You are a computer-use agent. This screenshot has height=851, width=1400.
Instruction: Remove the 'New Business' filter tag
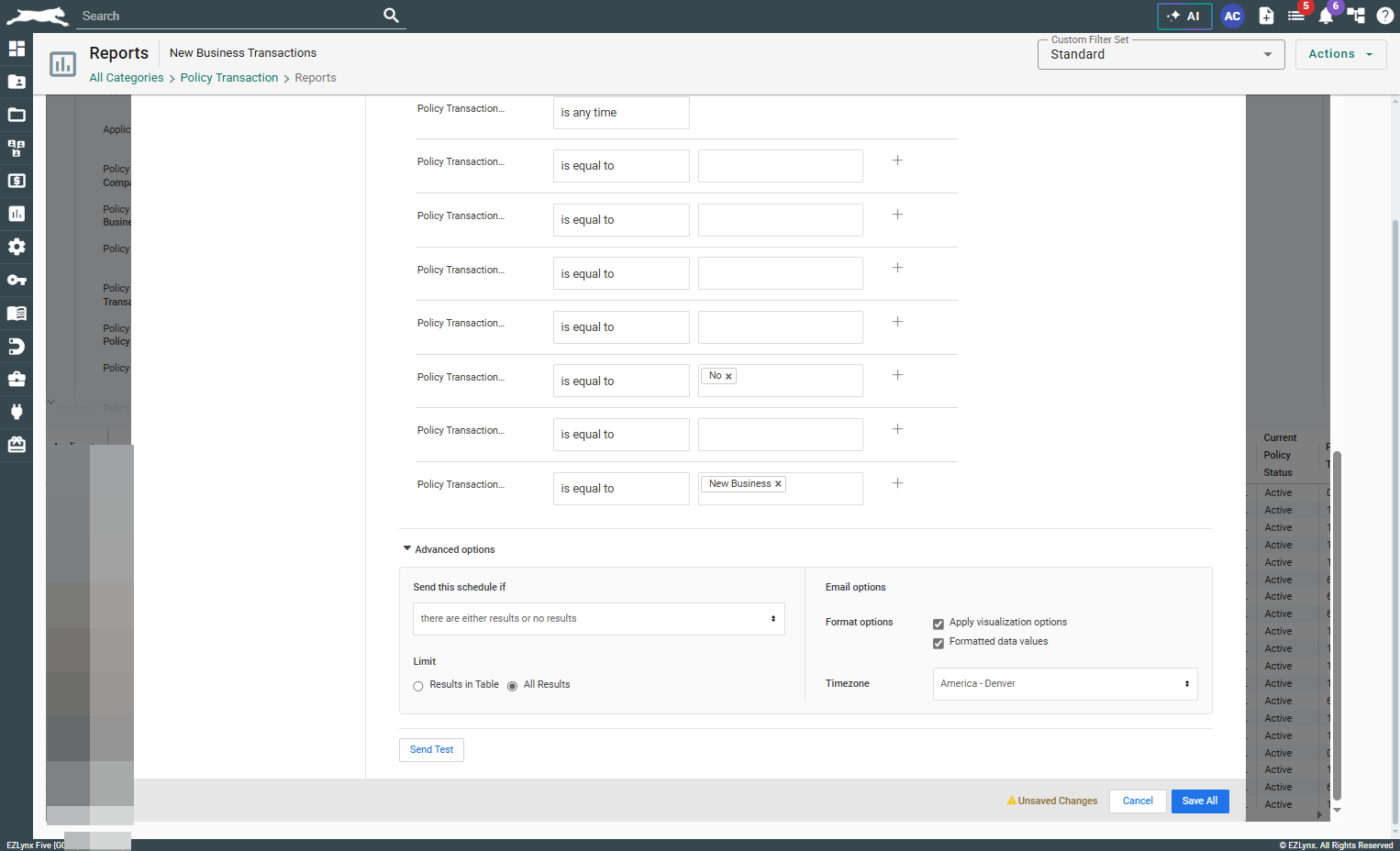(x=778, y=484)
